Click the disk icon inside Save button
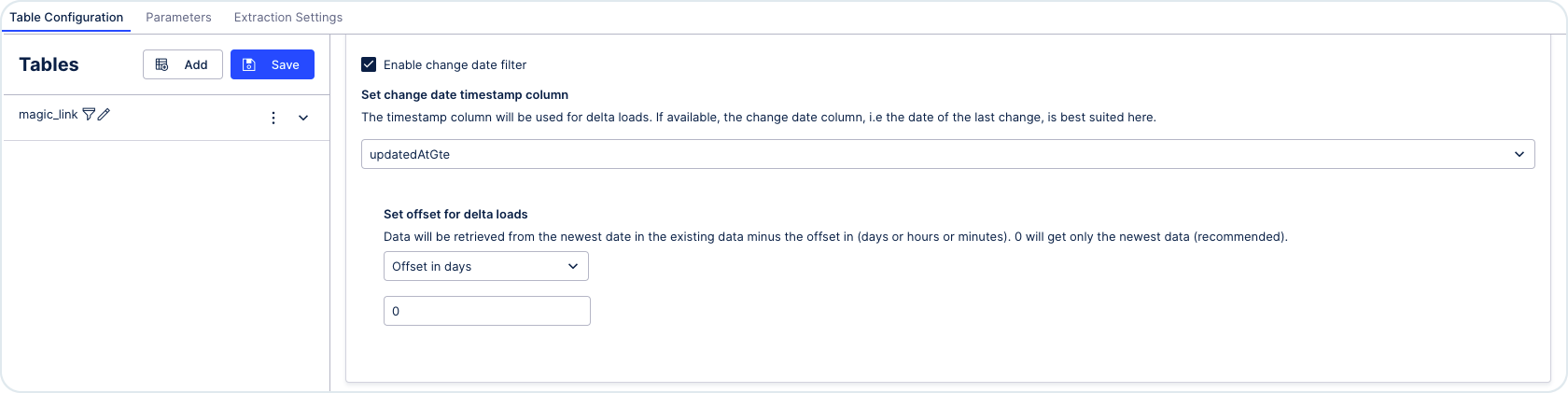The image size is (1568, 393). tap(249, 64)
